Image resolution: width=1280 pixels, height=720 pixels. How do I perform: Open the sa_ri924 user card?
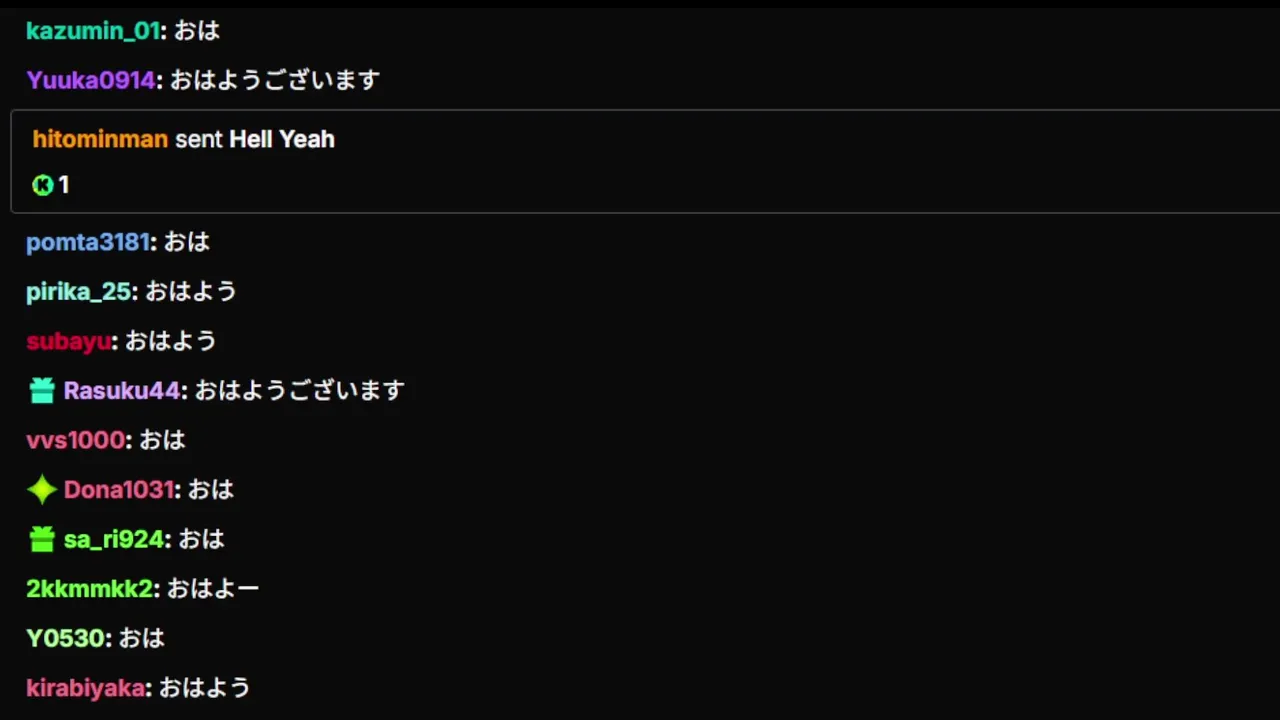click(x=113, y=540)
